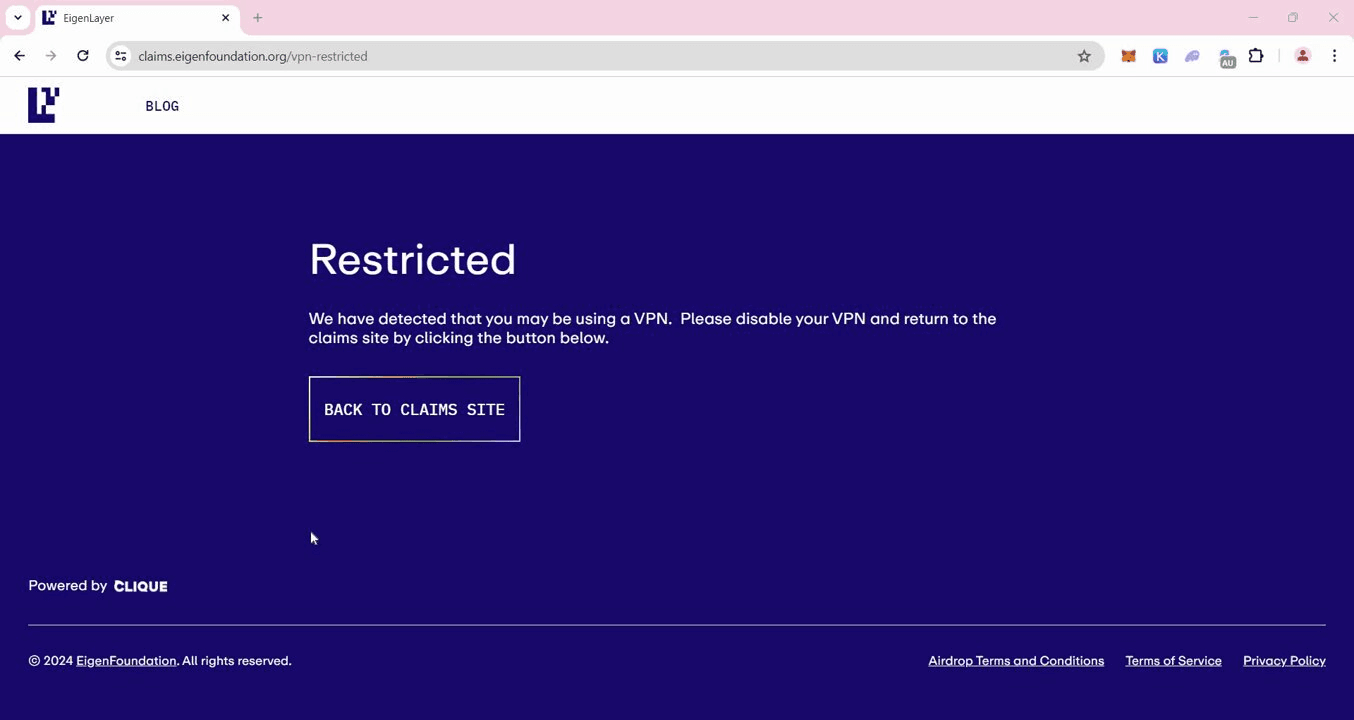The height and width of the screenshot is (720, 1354).
Task: Open the blue K extension icon
Action: [1160, 56]
